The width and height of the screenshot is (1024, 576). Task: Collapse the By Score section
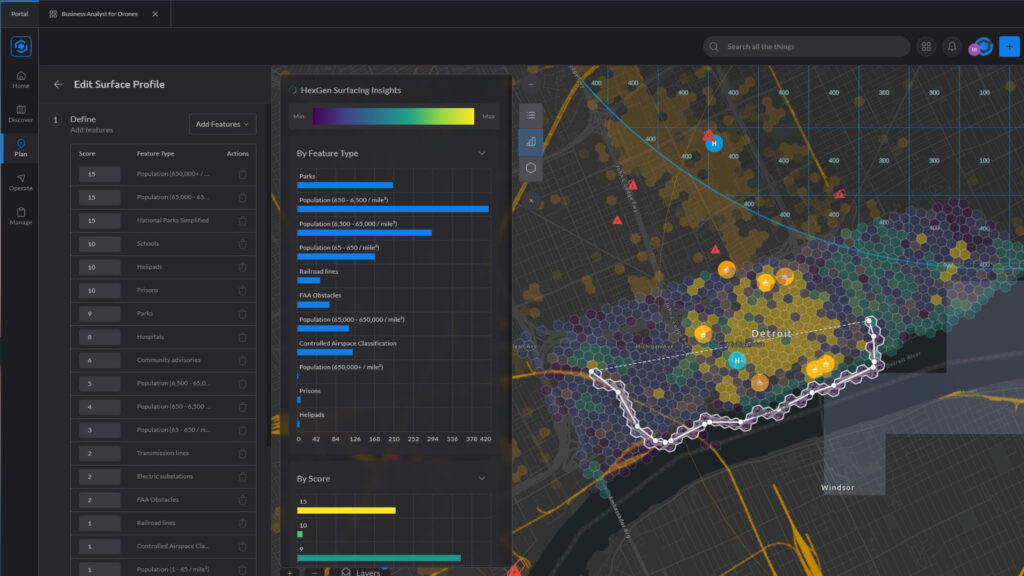click(482, 479)
